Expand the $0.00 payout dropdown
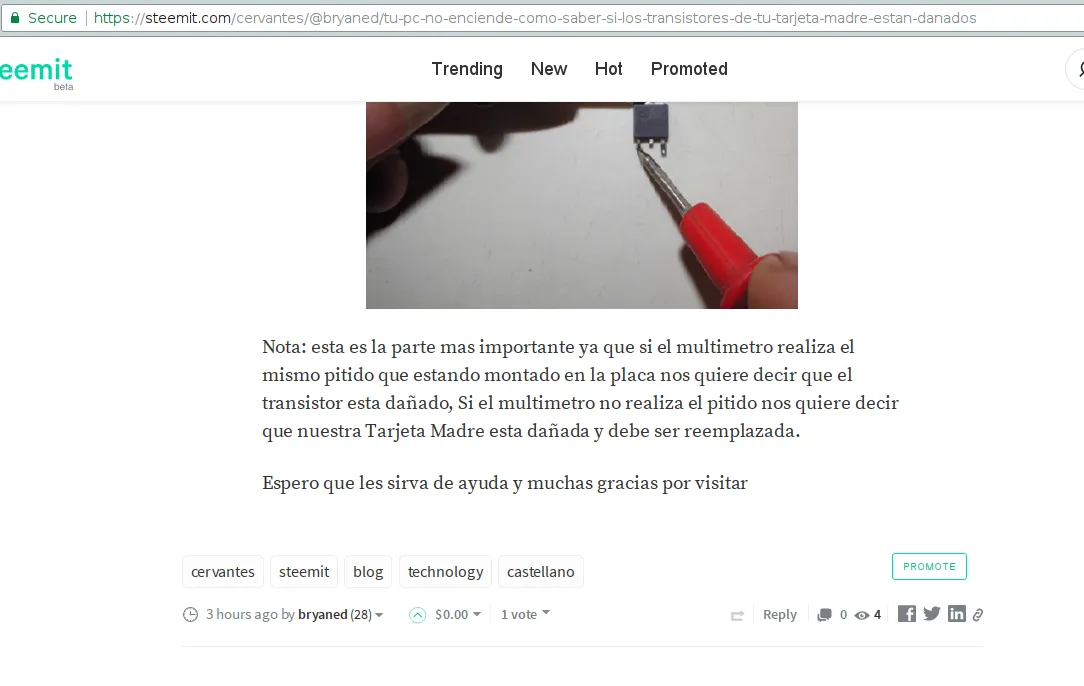 (458, 614)
